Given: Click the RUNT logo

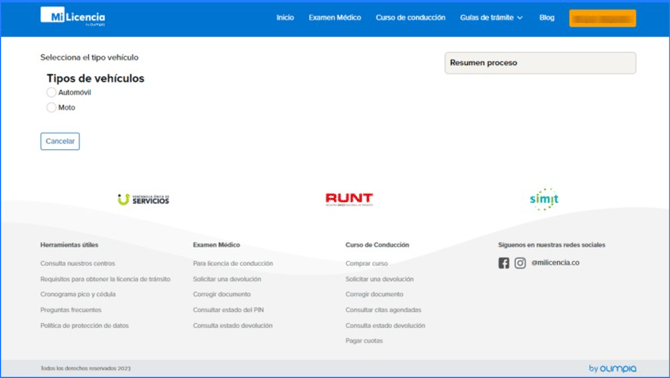Looking at the screenshot, I should tap(349, 199).
